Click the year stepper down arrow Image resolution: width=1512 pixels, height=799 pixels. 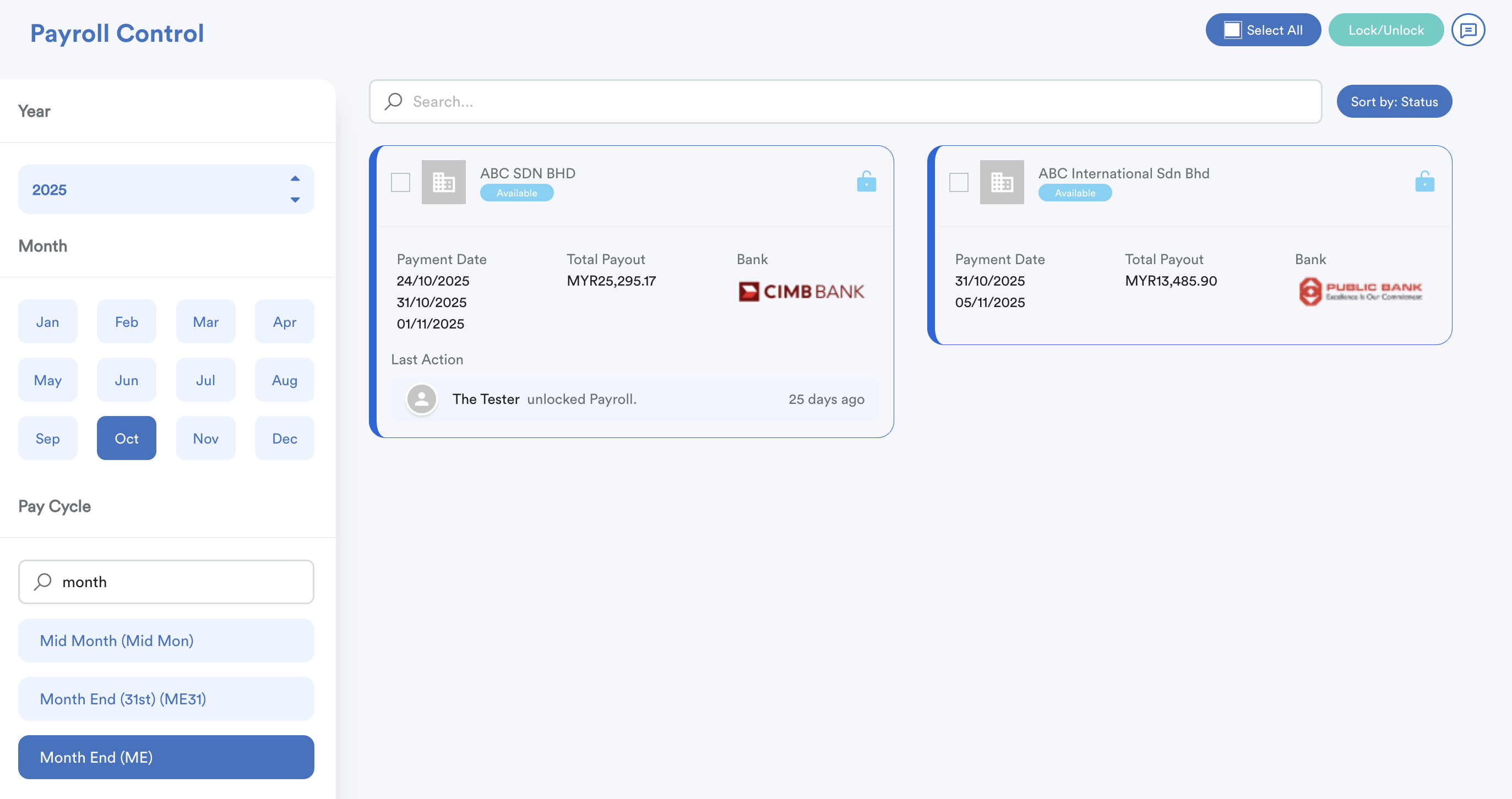coord(295,200)
